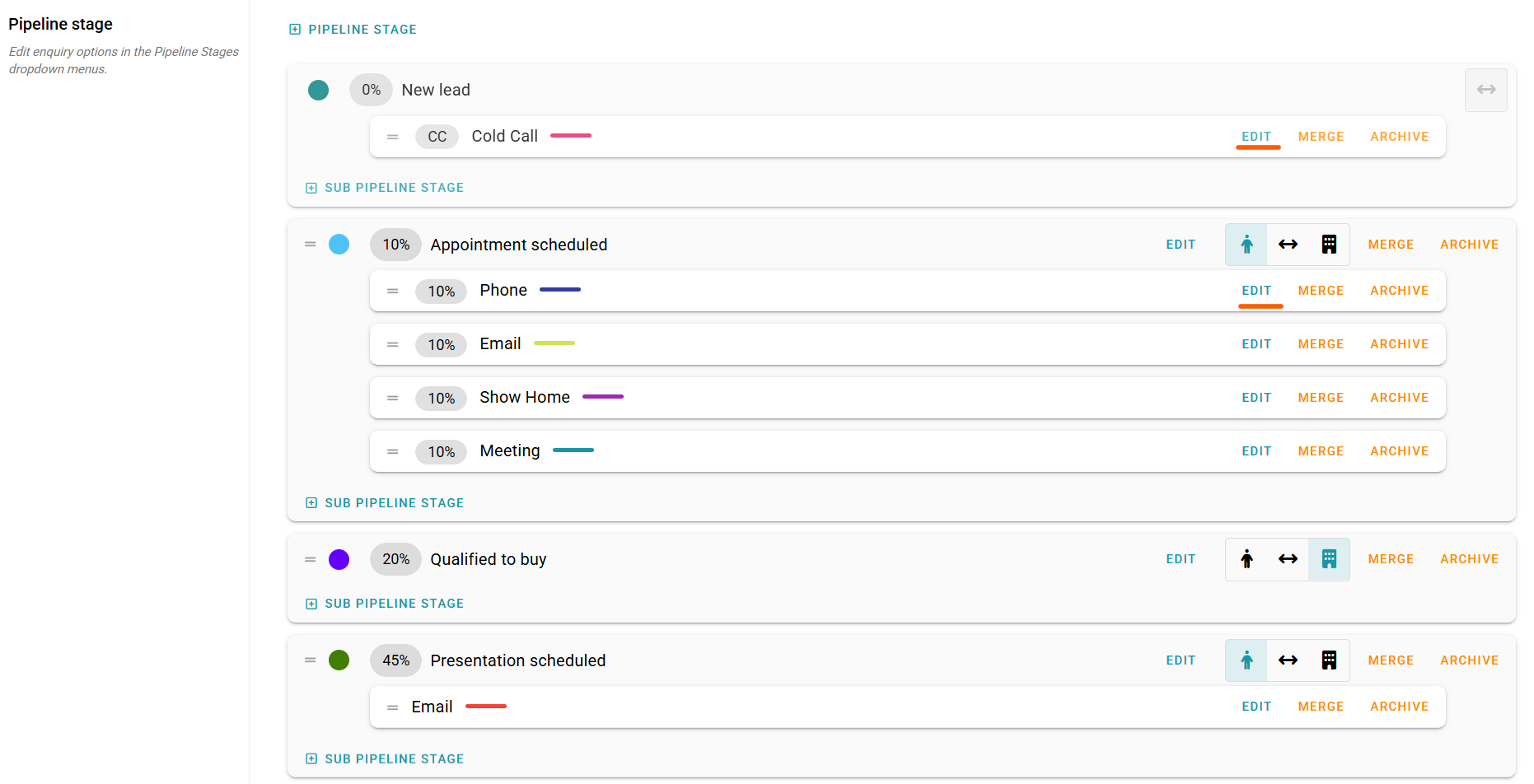Select the building icon on Qualified to buy
1534x784 pixels.
point(1329,559)
